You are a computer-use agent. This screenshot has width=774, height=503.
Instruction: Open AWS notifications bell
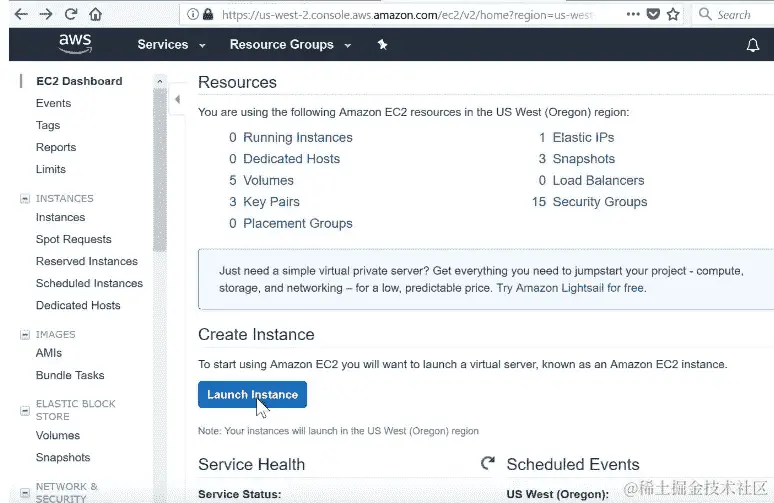(x=752, y=45)
